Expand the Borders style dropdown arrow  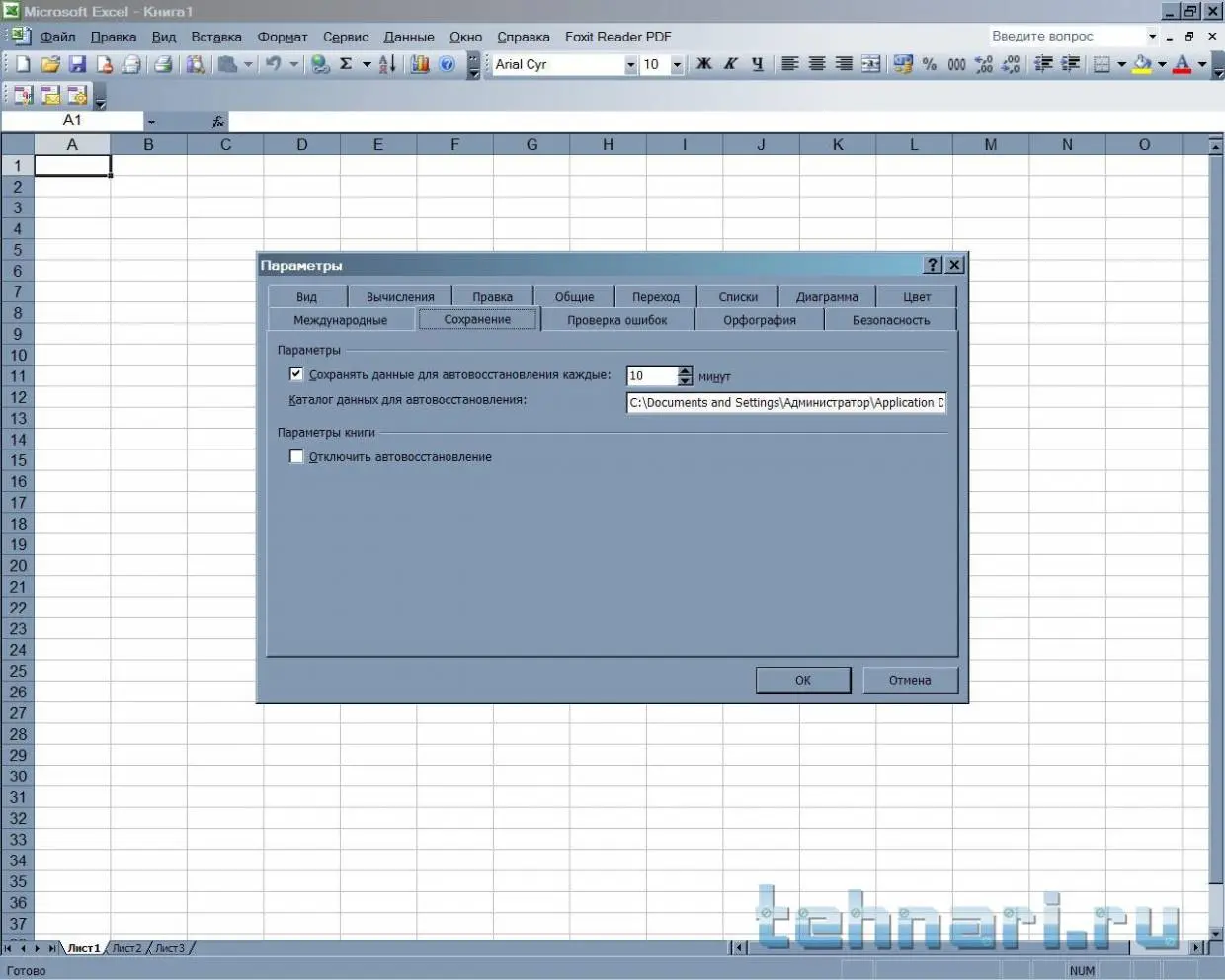pyautogui.click(x=1121, y=64)
